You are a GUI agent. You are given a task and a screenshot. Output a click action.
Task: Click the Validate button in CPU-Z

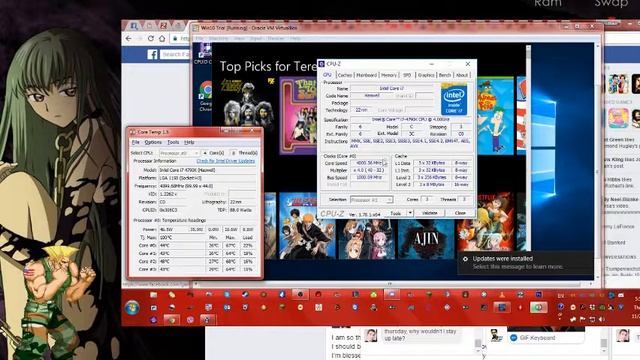click(x=429, y=213)
